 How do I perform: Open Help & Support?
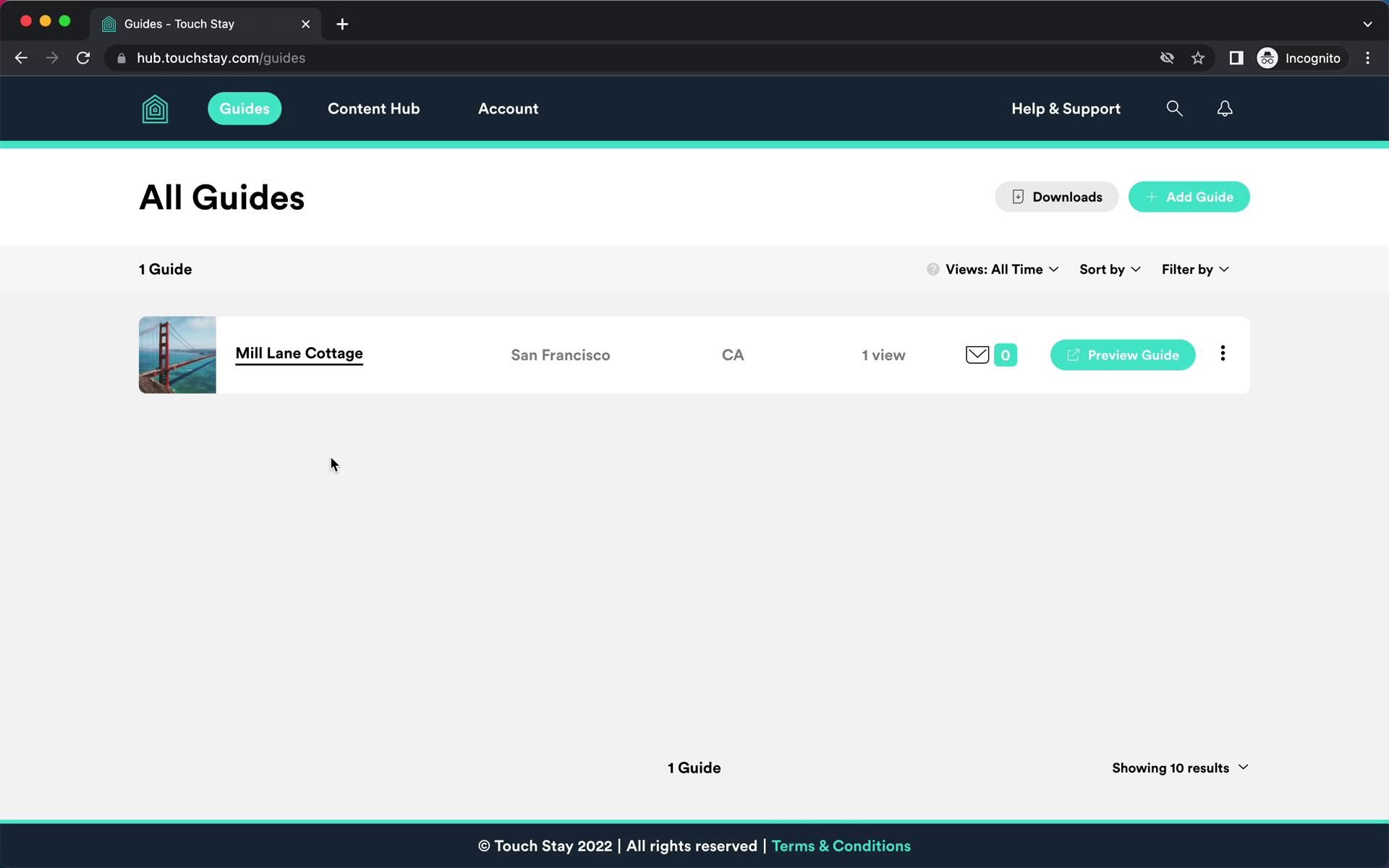1066,109
